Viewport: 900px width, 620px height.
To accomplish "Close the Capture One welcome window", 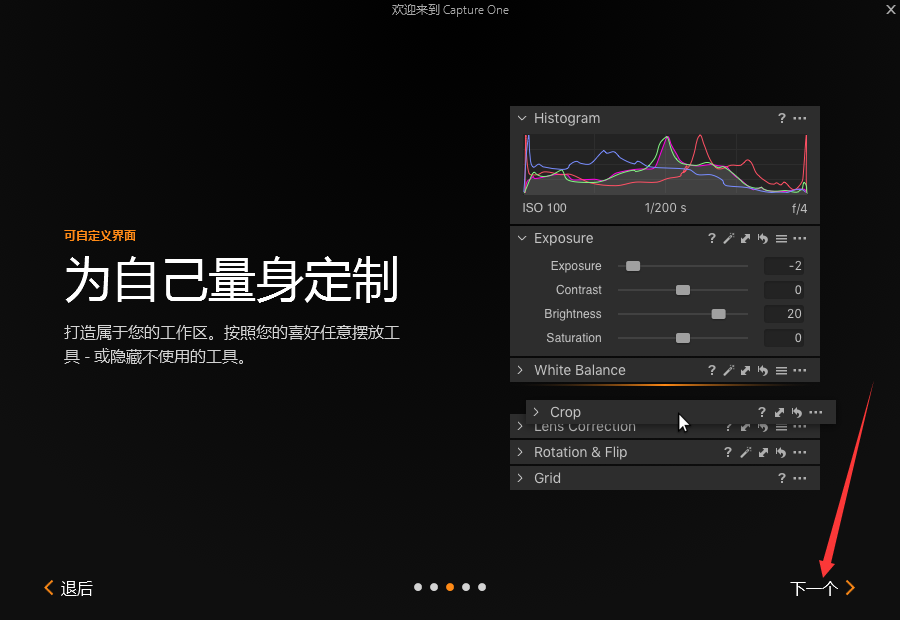I will coord(891,9).
